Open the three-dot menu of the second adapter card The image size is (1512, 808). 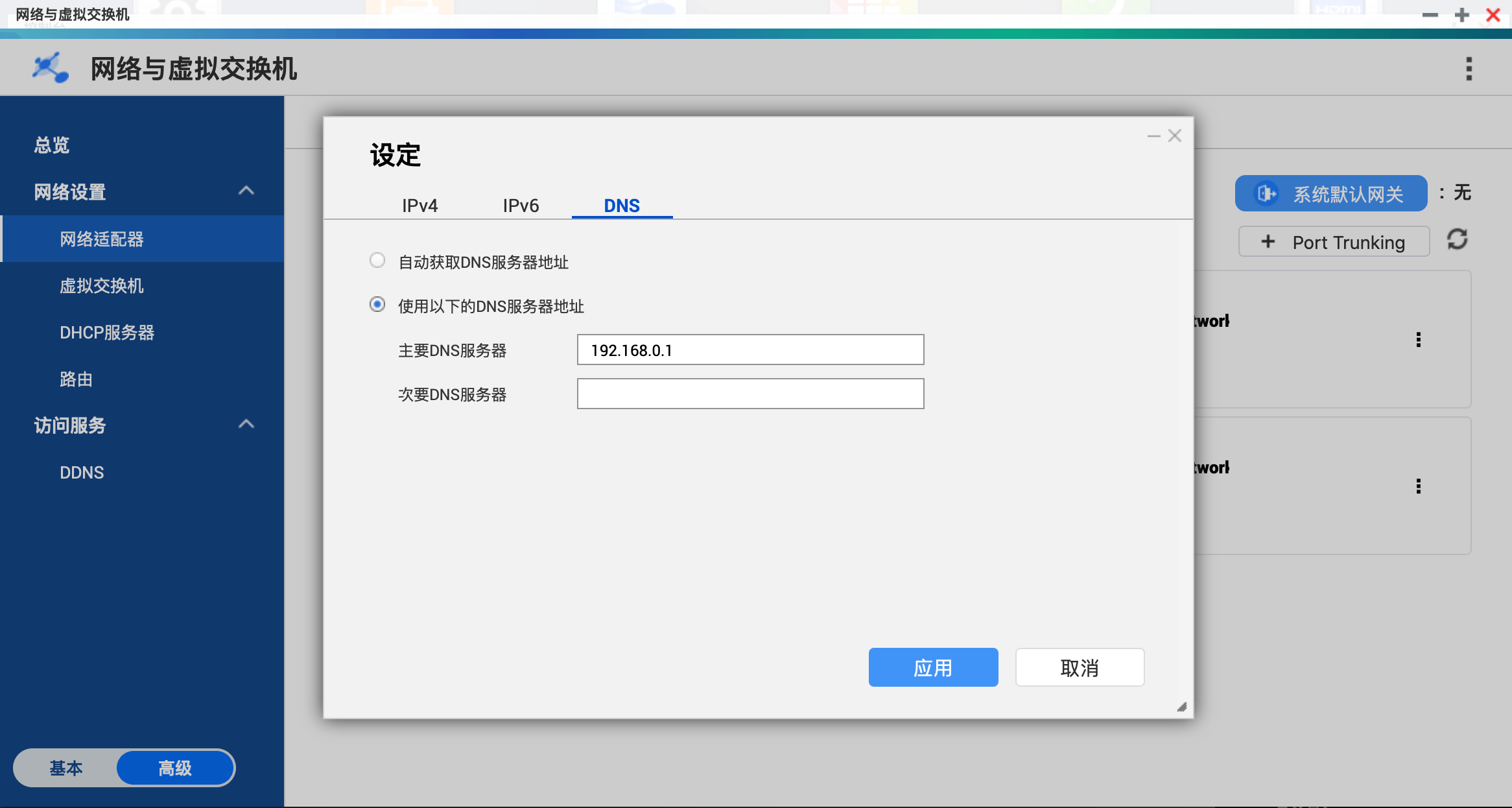click(1419, 486)
